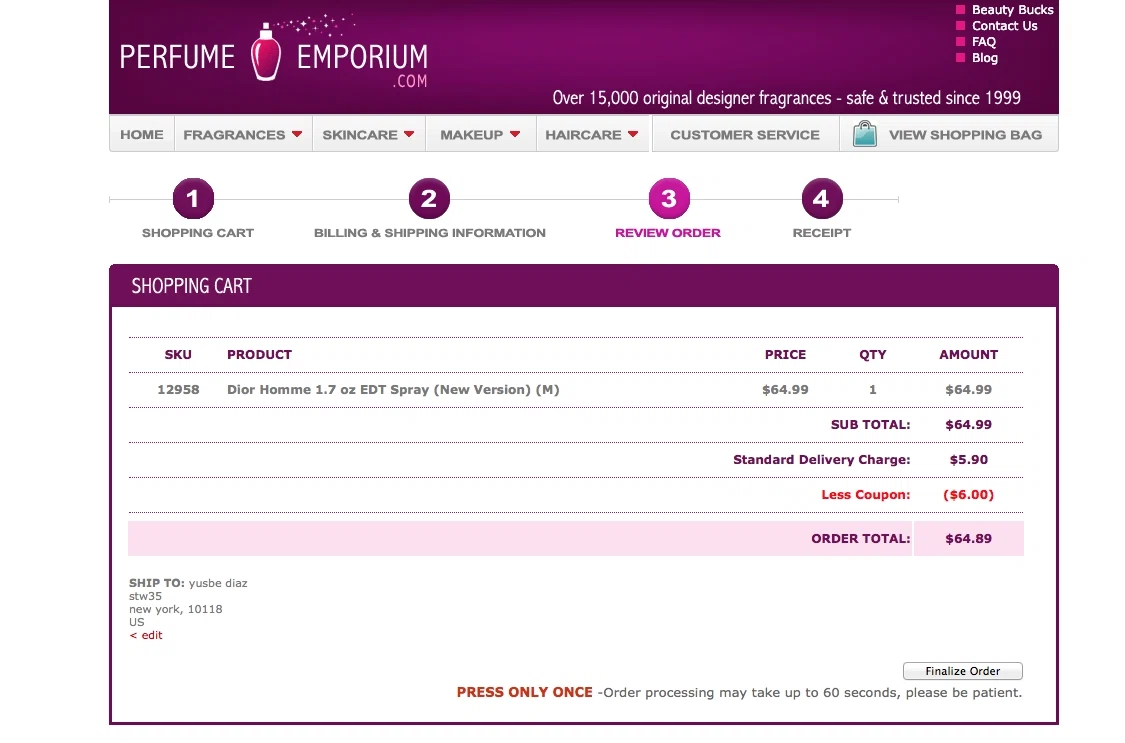
Task: Click the address line stw35
Action: [145, 596]
